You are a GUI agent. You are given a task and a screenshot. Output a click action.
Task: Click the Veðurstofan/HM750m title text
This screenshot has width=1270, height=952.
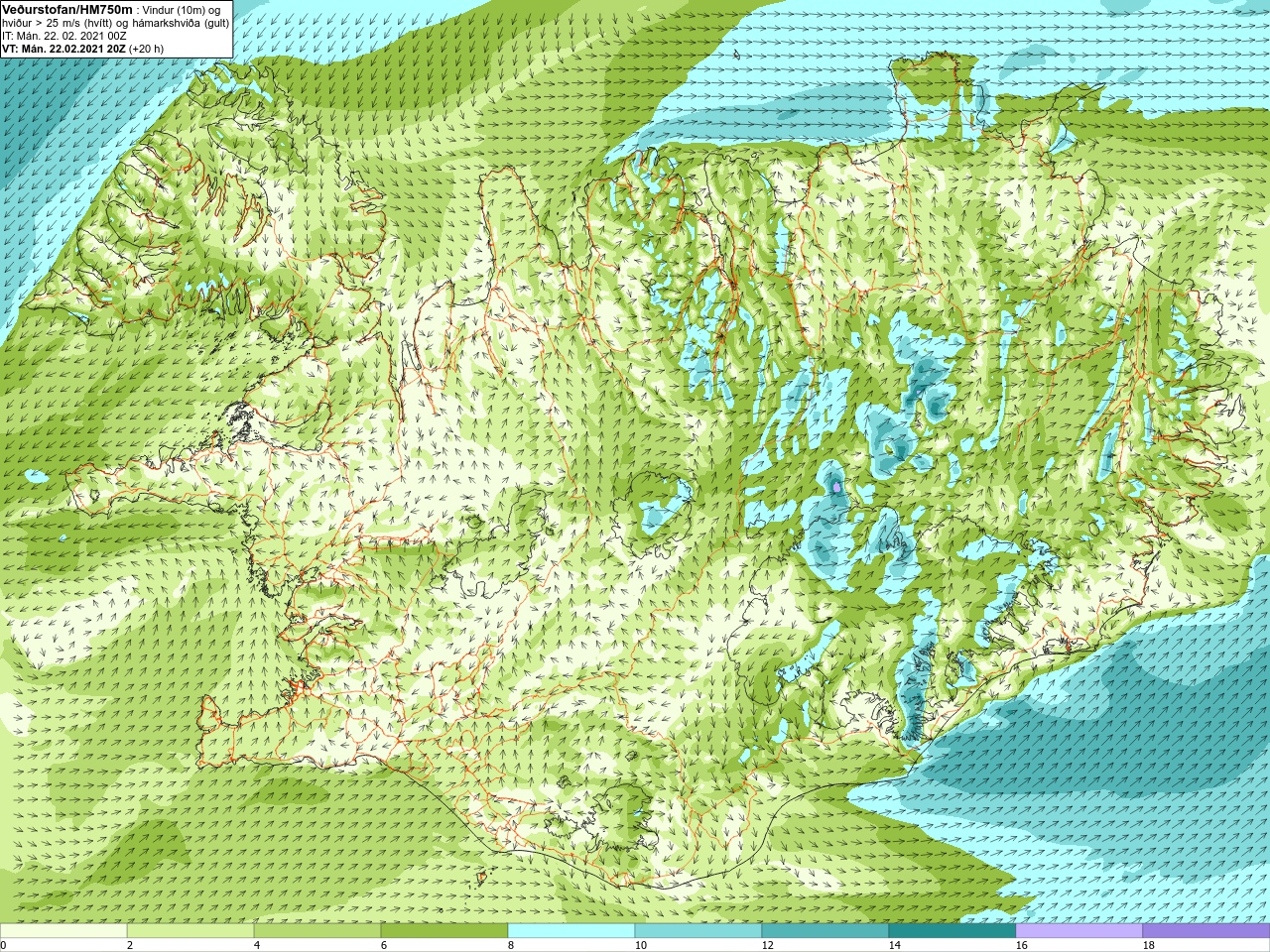click(67, 10)
